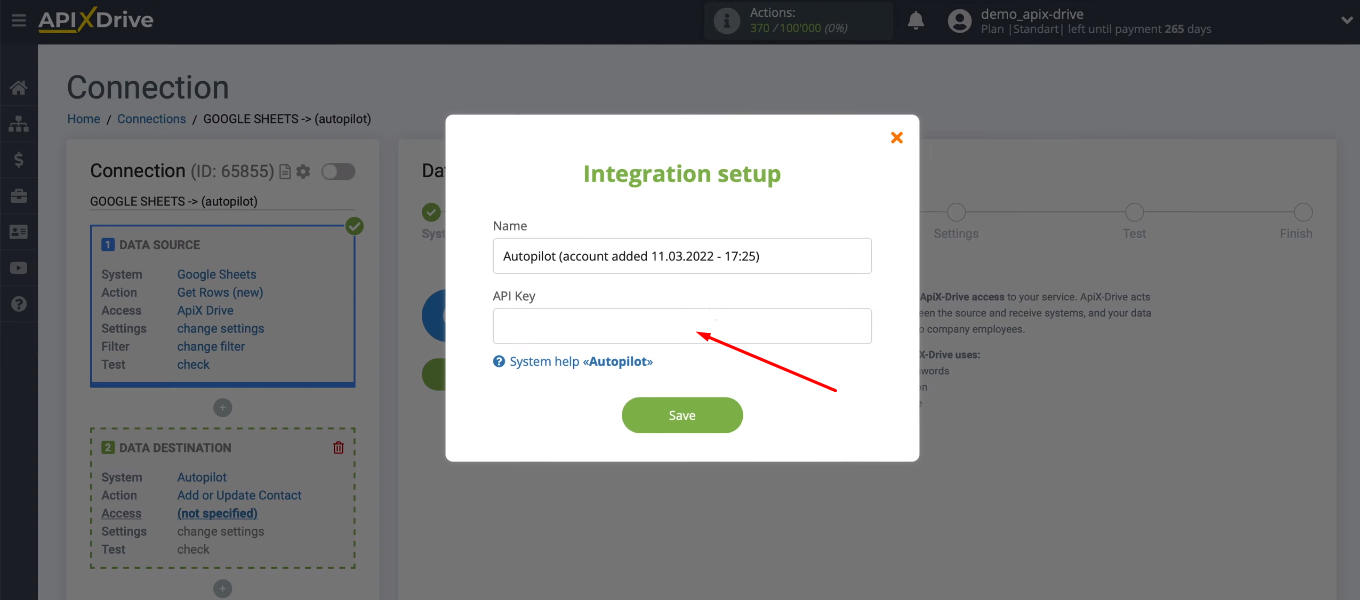Click inside the API Key field
This screenshot has width=1360, height=600.
tap(682, 325)
